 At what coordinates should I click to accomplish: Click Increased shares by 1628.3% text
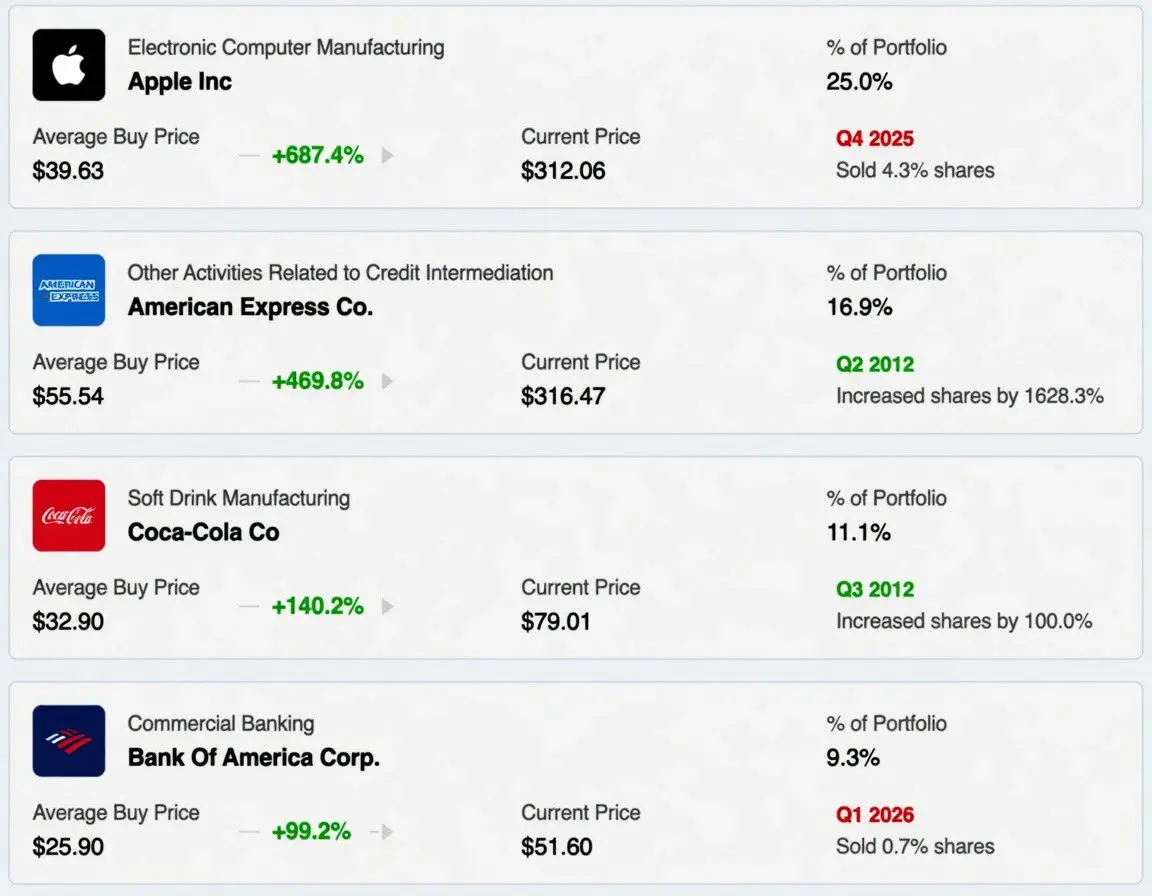[970, 397]
